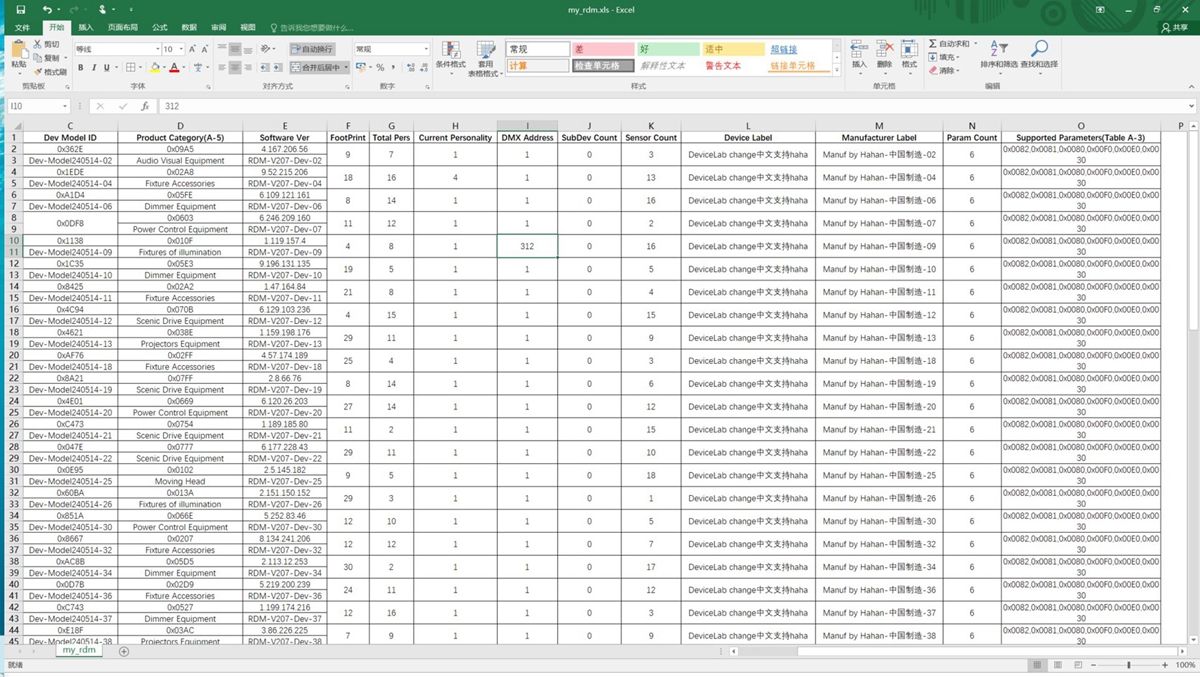Toggle the Wrap Text (自动换行) button
The height and width of the screenshot is (677, 1200).
[312, 49]
